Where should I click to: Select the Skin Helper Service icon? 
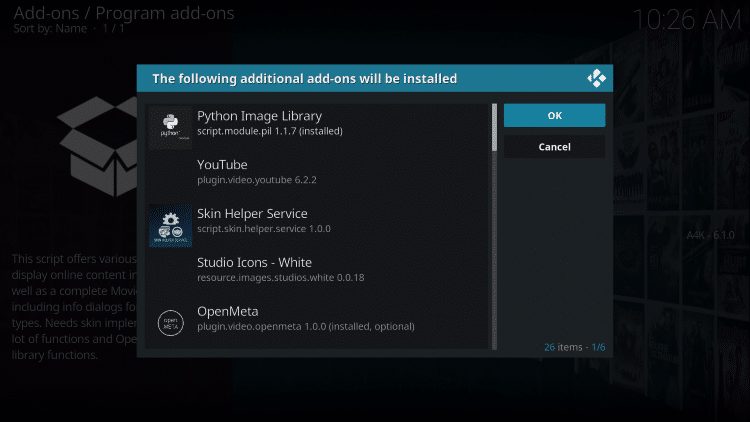(170, 226)
